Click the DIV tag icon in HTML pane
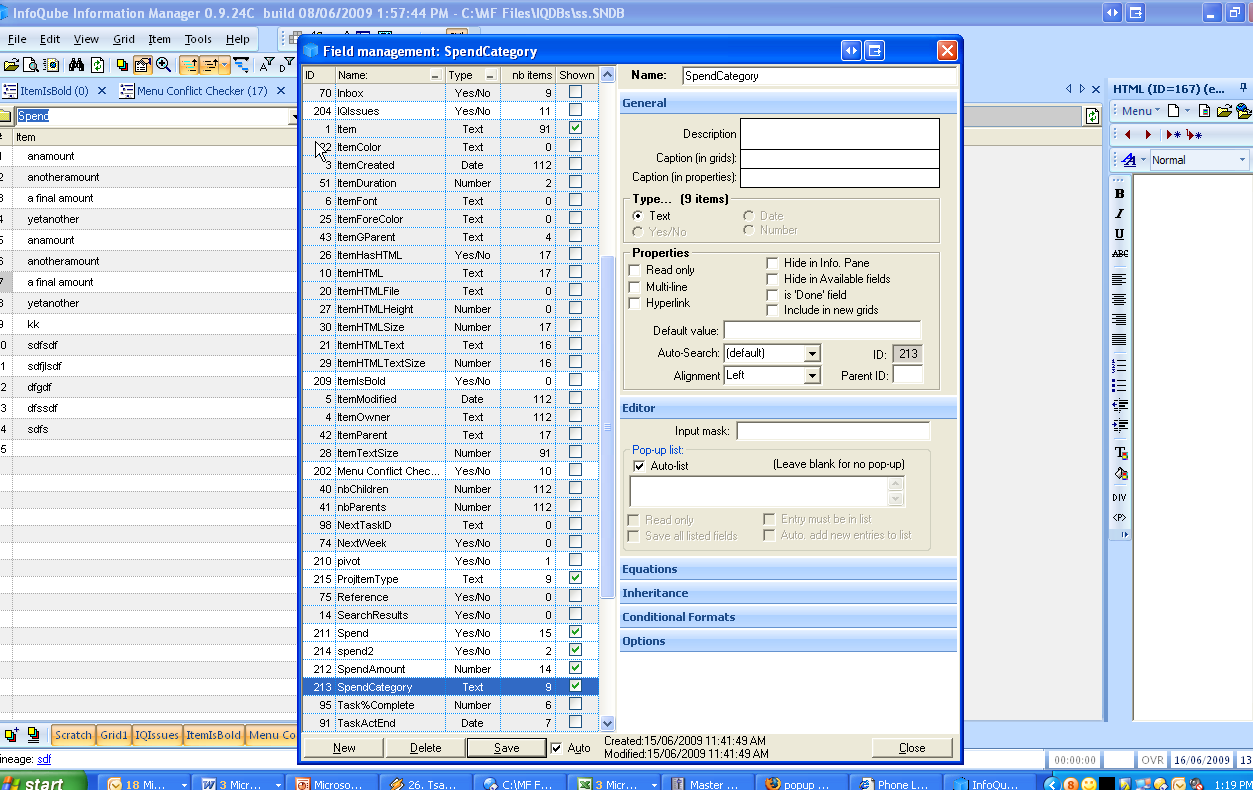The image size is (1253, 790). tap(1119, 497)
